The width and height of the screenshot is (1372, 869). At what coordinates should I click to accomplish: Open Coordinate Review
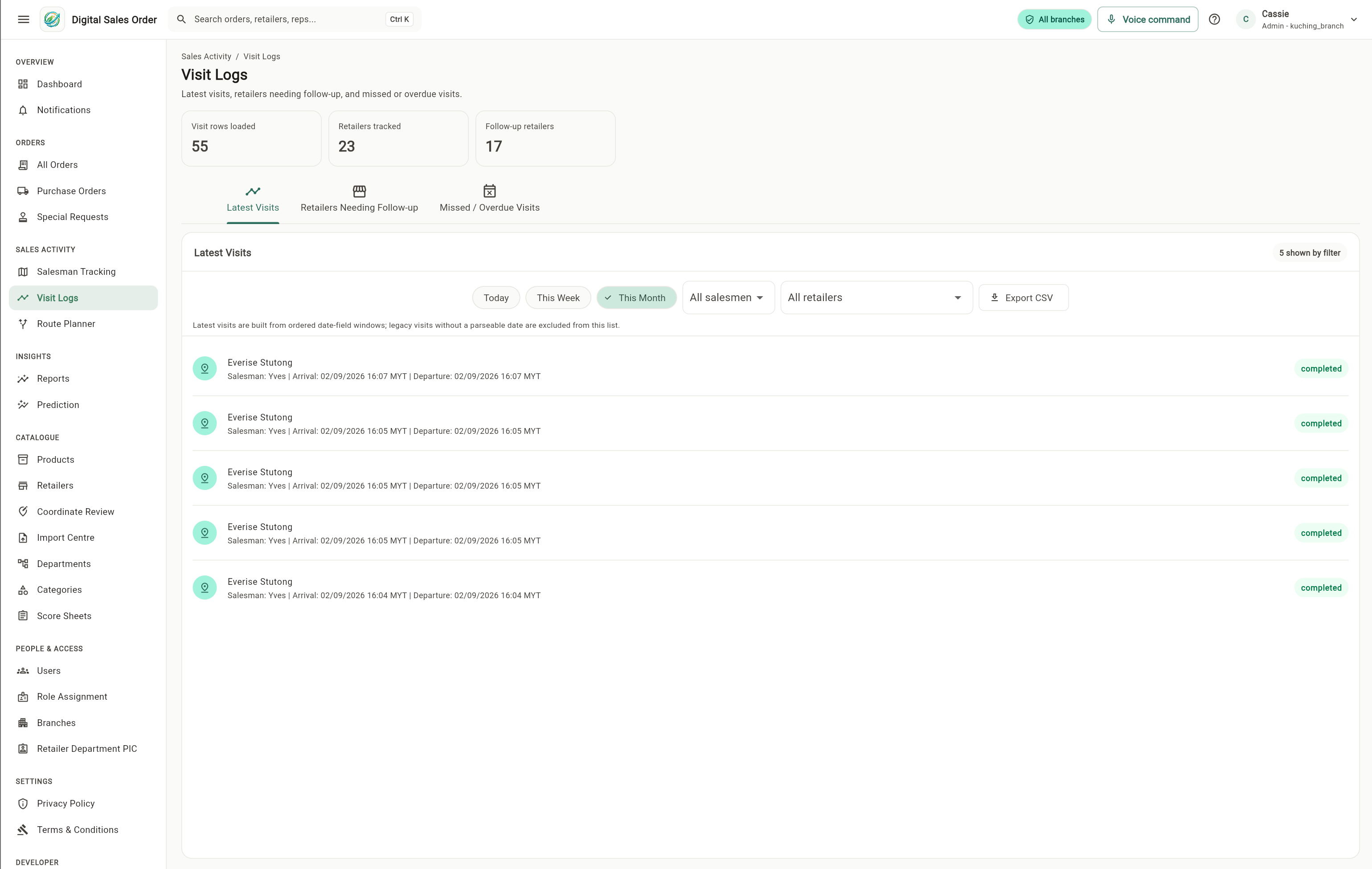pos(83,511)
